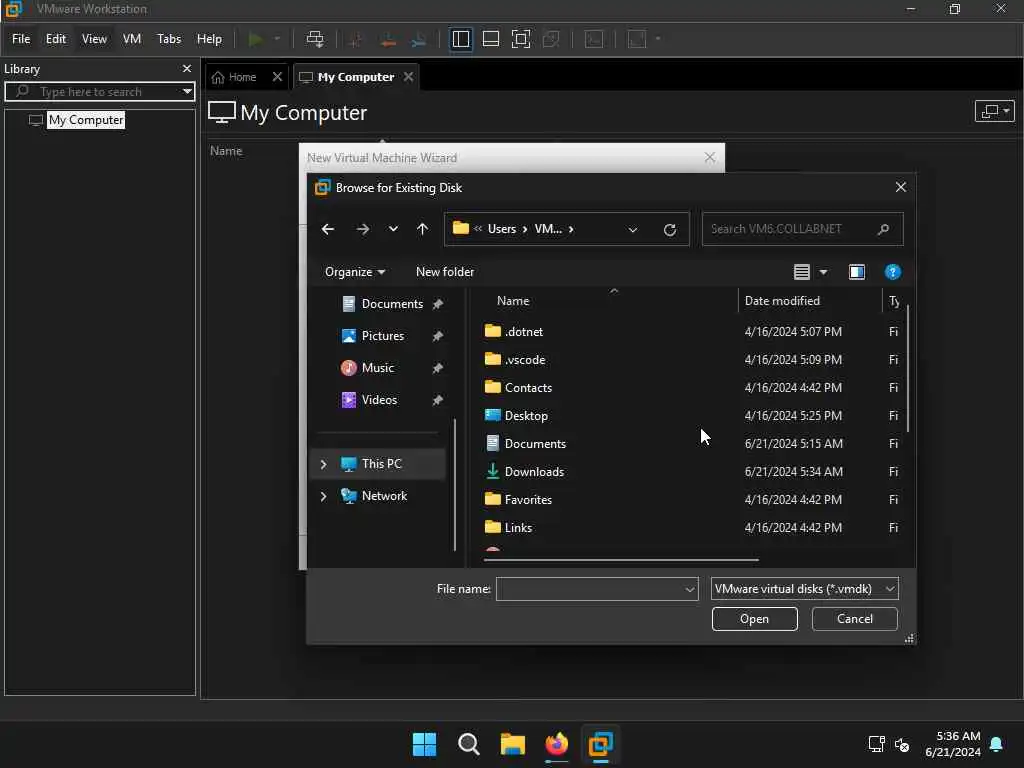Image resolution: width=1024 pixels, height=768 pixels.
Task: Expand This PC in navigation pane
Action: click(x=323, y=464)
